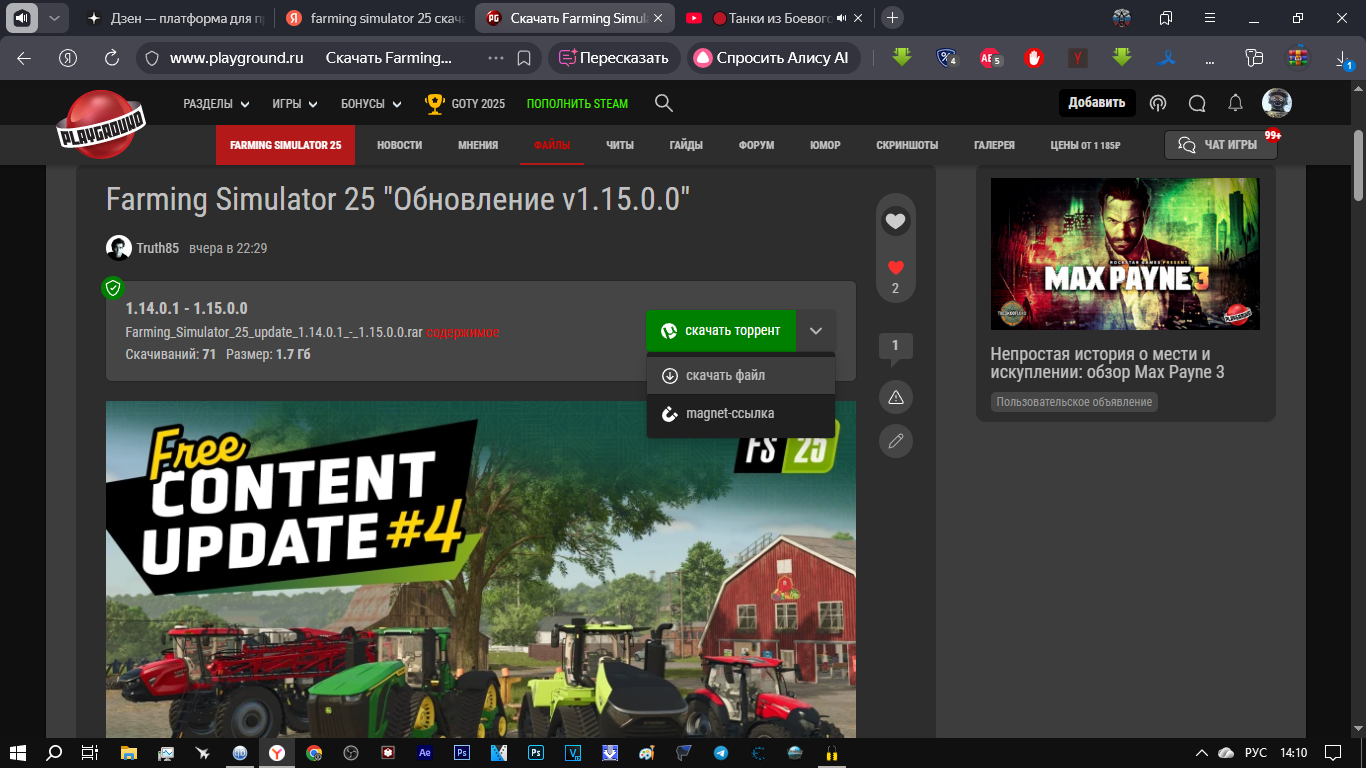Like the file with the heart circle button

pyautogui.click(x=895, y=221)
